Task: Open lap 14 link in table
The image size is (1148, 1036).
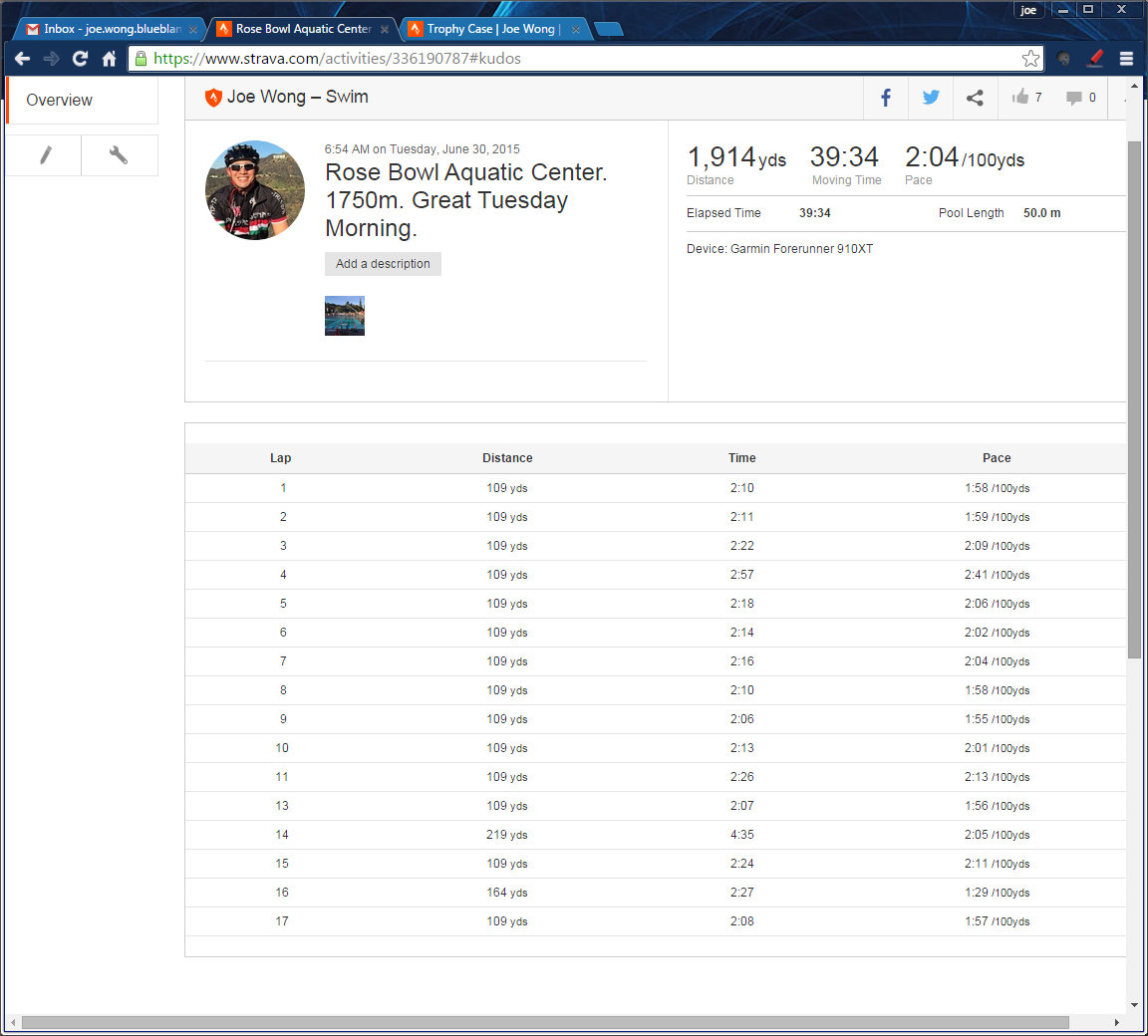Action: (282, 835)
